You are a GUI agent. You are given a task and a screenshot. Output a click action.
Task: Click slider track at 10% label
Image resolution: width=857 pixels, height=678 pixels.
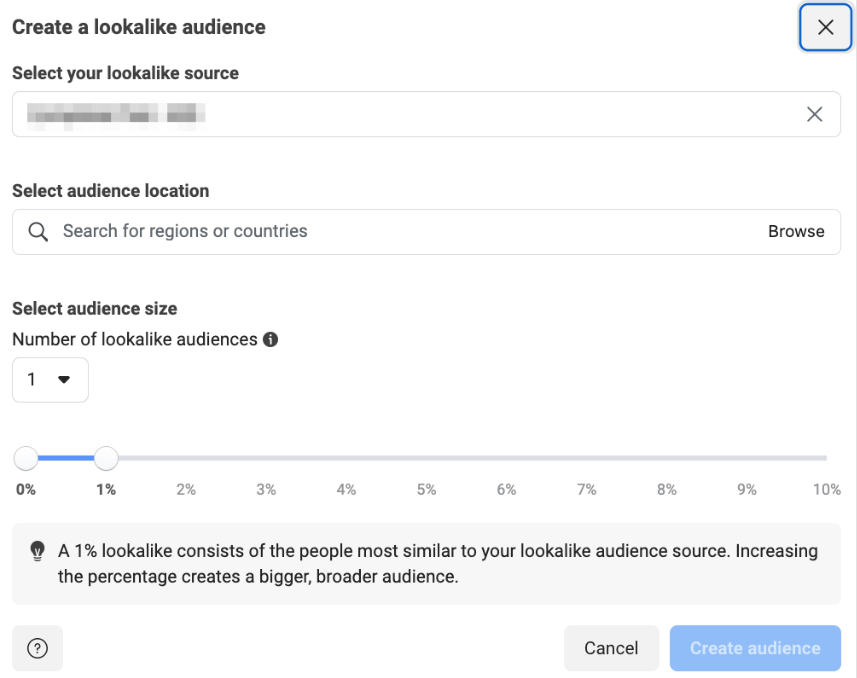824,458
